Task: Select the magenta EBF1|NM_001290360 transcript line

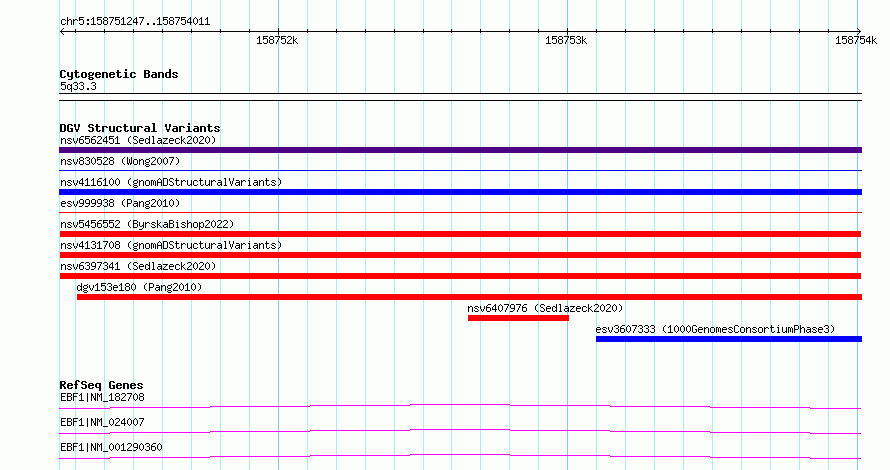Action: [460, 456]
